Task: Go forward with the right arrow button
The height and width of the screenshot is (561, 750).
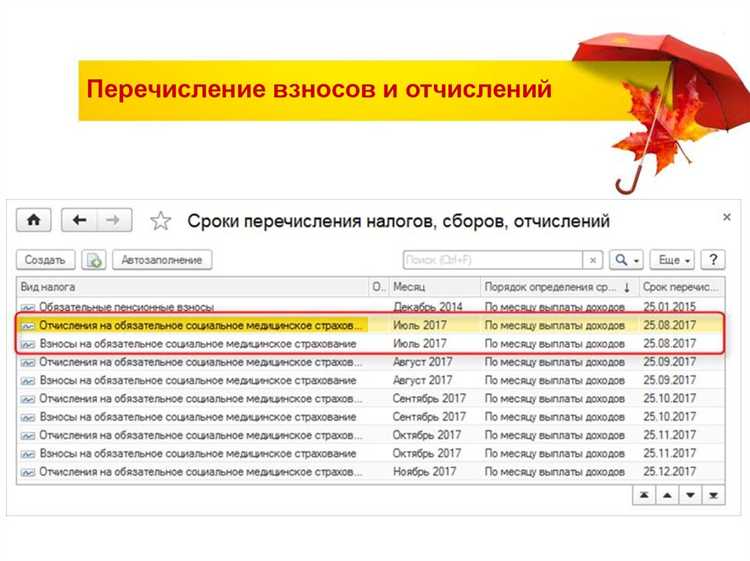Action: pyautogui.click(x=114, y=220)
